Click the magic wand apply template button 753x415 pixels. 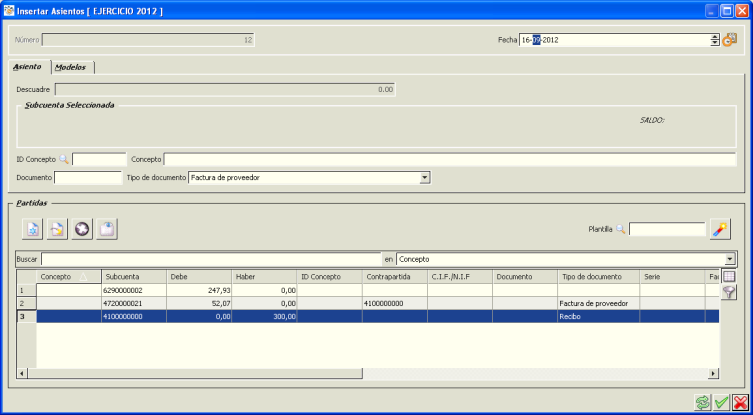720,229
